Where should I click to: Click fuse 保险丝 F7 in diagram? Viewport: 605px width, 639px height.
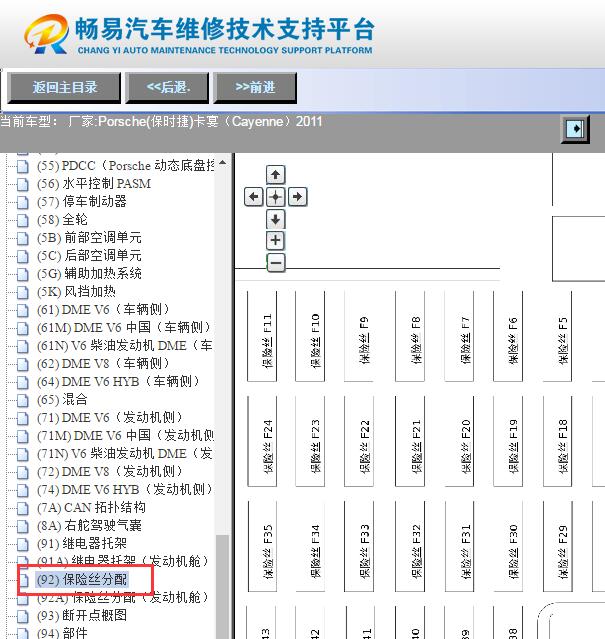pyautogui.click(x=460, y=337)
